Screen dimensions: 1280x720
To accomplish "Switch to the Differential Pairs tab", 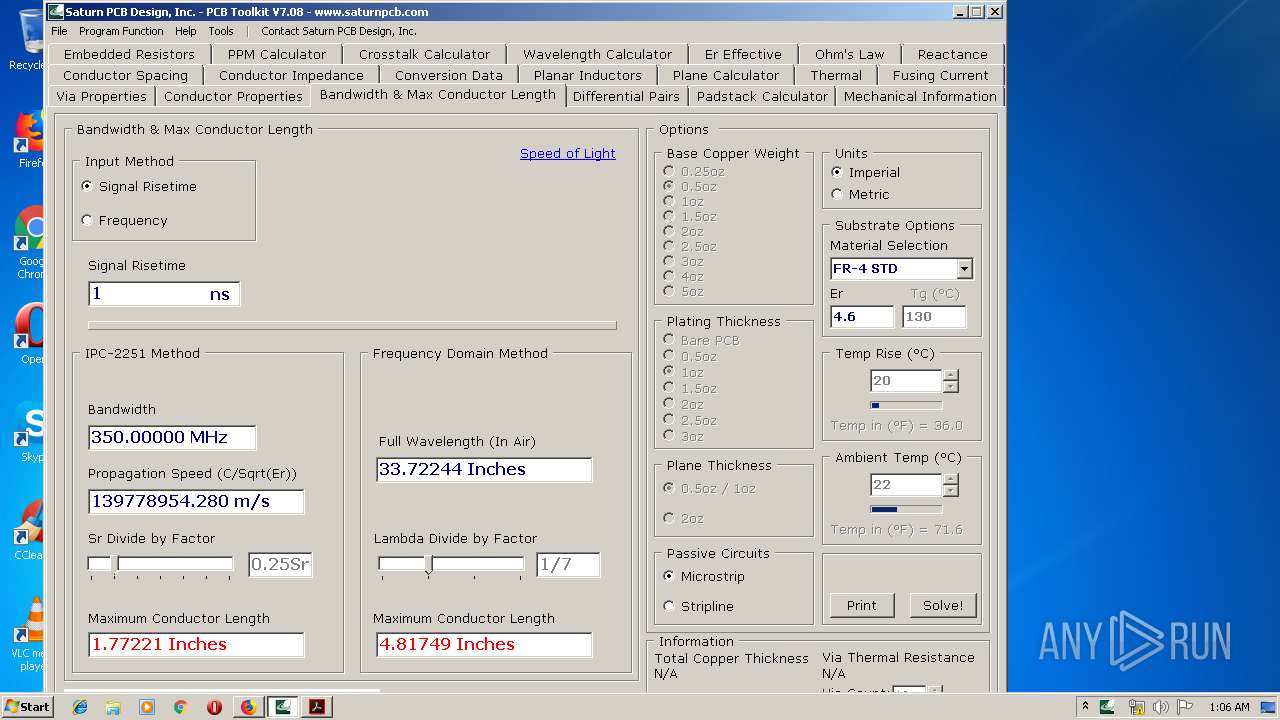I will coord(627,96).
